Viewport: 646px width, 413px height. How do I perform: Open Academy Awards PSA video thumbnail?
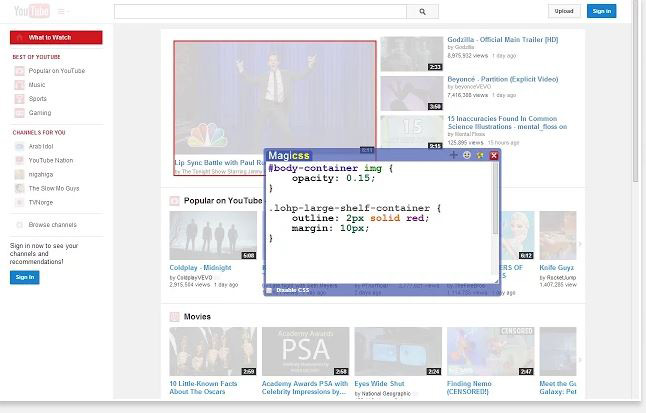pos(305,351)
